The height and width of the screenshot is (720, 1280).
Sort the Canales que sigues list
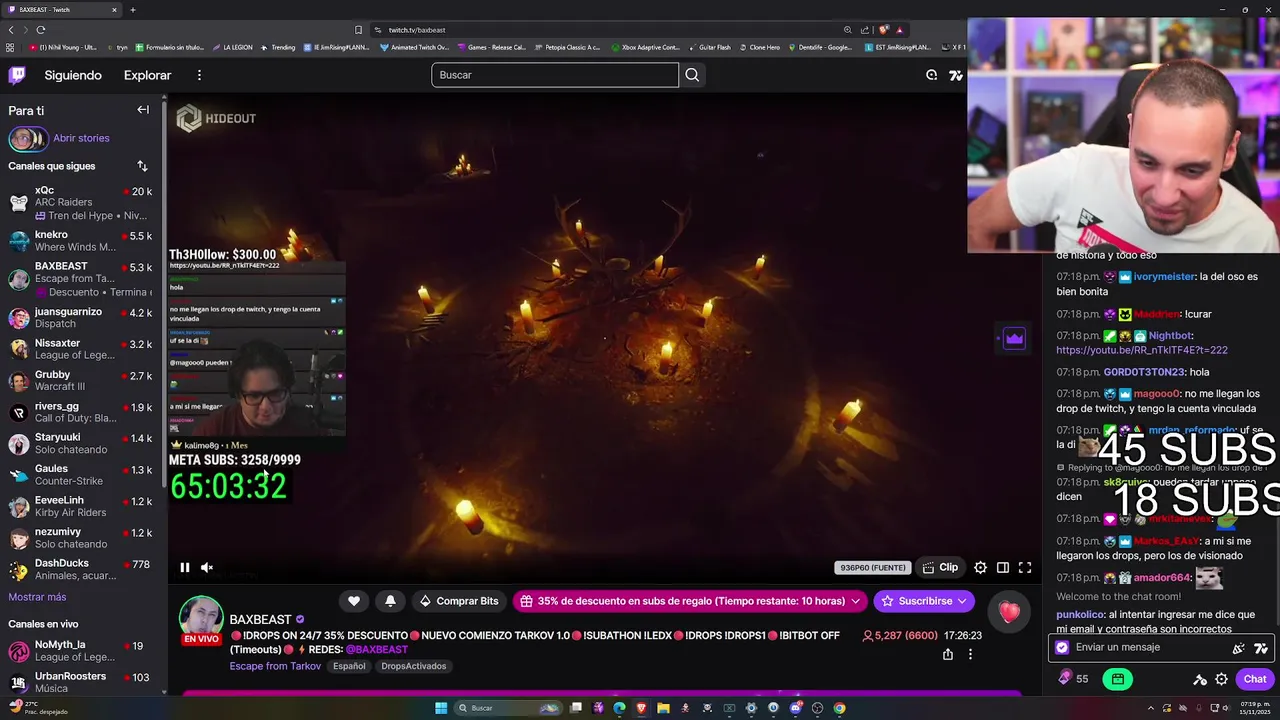coord(142,166)
